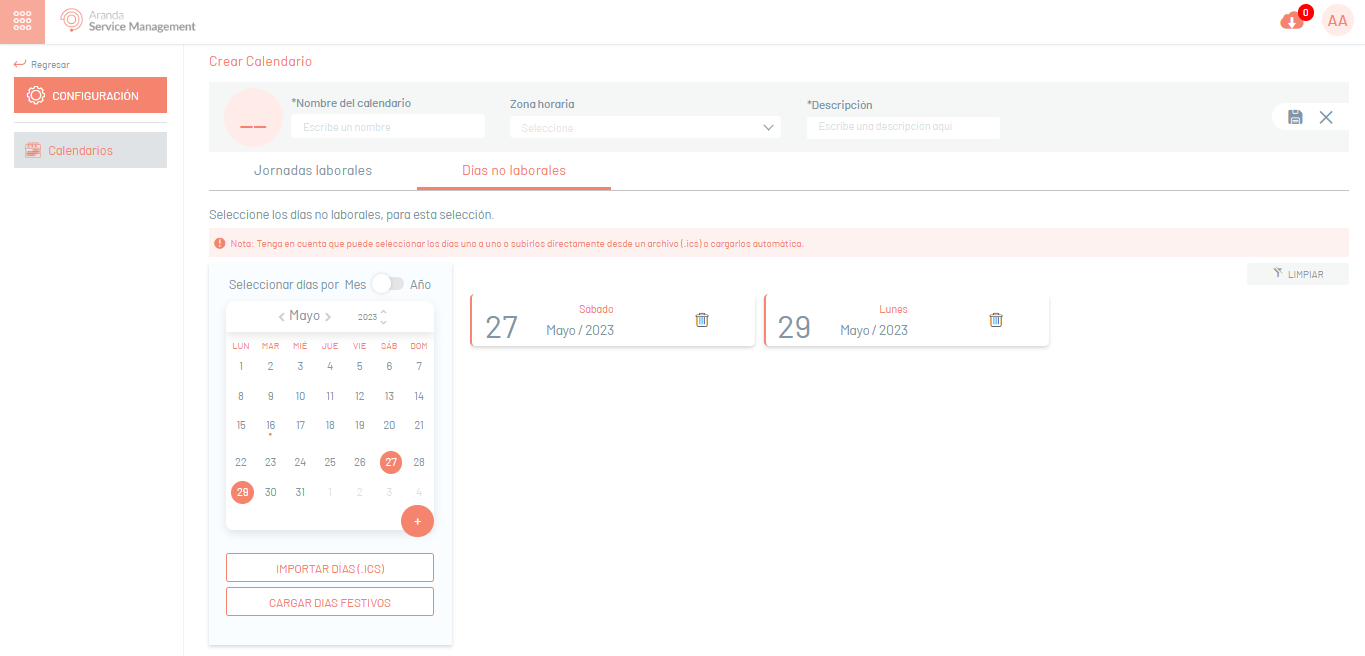The width and height of the screenshot is (1365, 656).
Task: Deselect day 29 in the calendar
Action: [x=242, y=492]
